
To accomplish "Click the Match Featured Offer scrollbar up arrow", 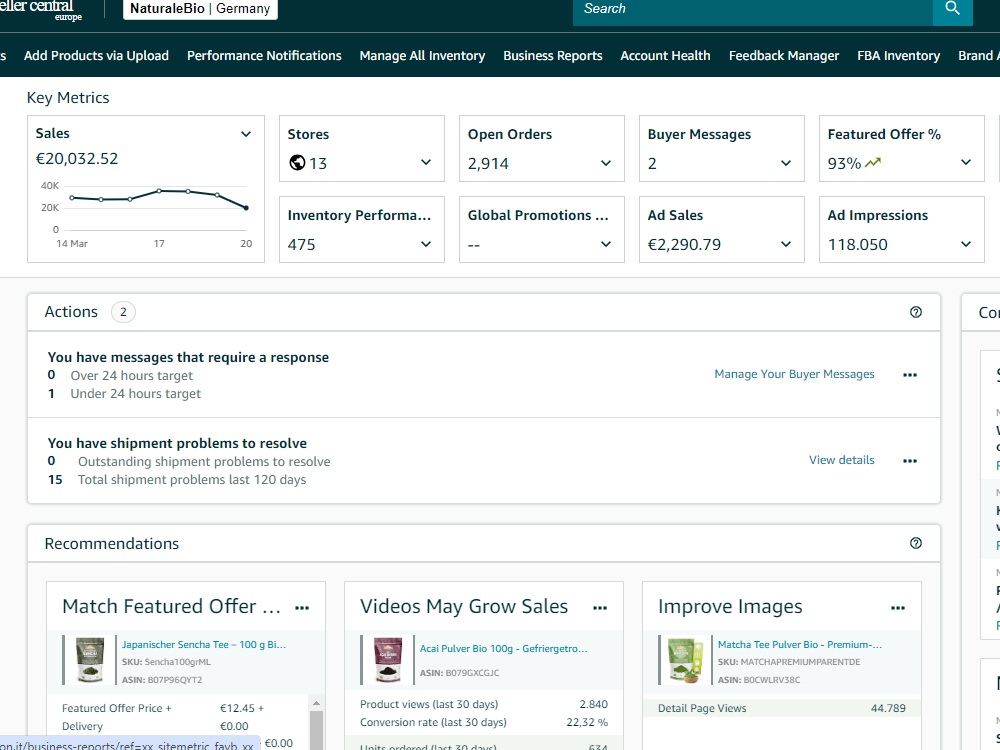I will click(316, 703).
